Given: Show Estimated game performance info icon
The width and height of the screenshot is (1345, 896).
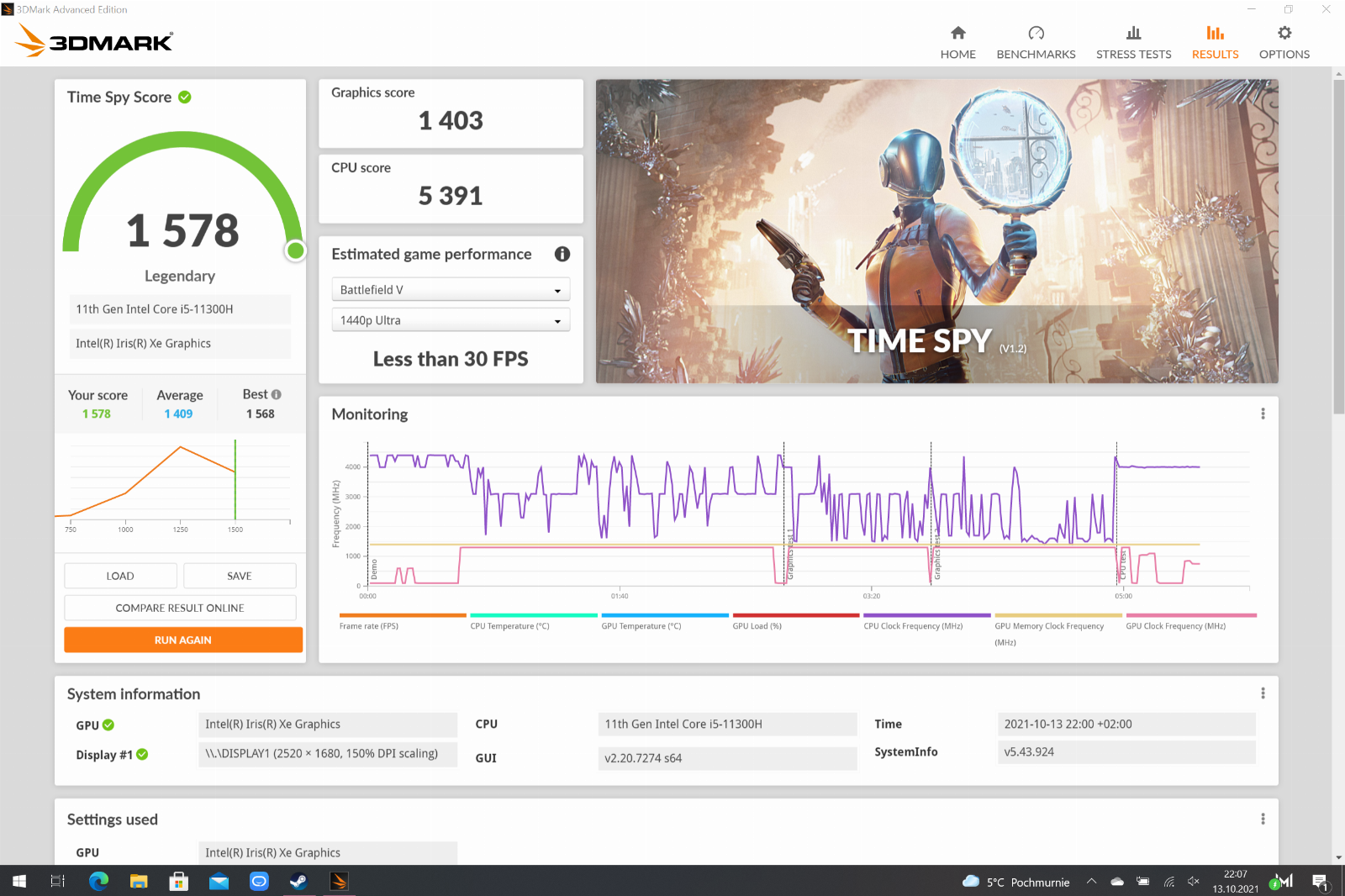Looking at the screenshot, I should pyautogui.click(x=562, y=254).
